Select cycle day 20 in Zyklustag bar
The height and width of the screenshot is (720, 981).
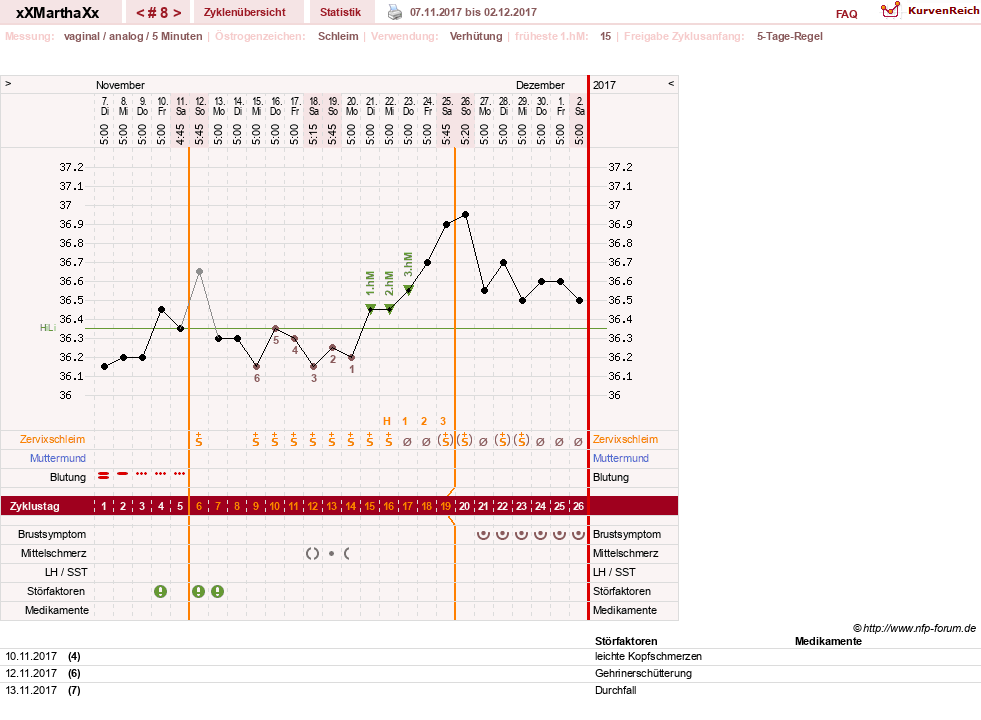coord(464,506)
